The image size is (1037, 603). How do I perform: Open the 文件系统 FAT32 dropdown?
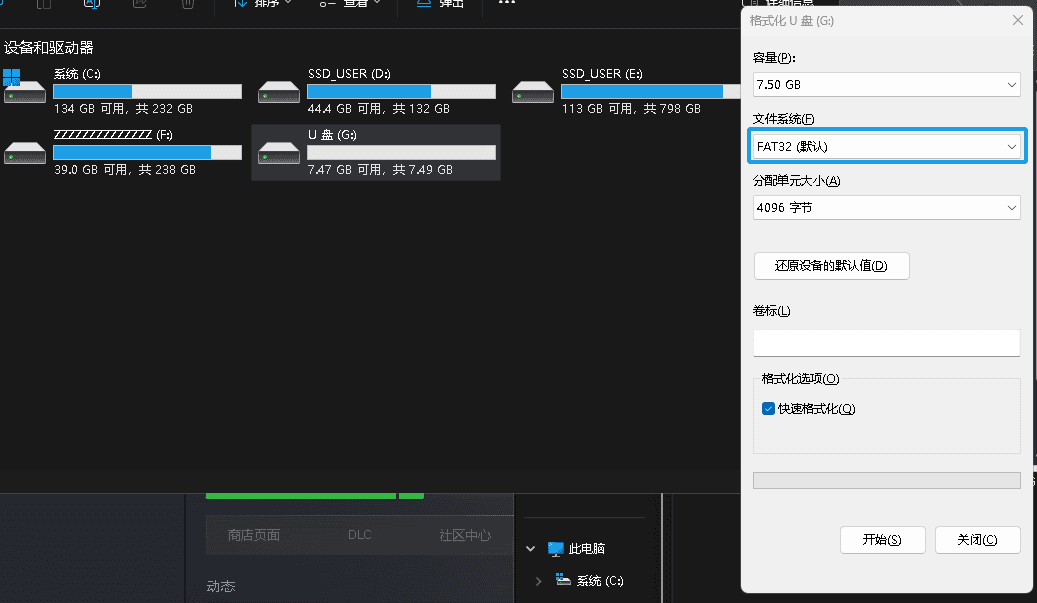886,145
